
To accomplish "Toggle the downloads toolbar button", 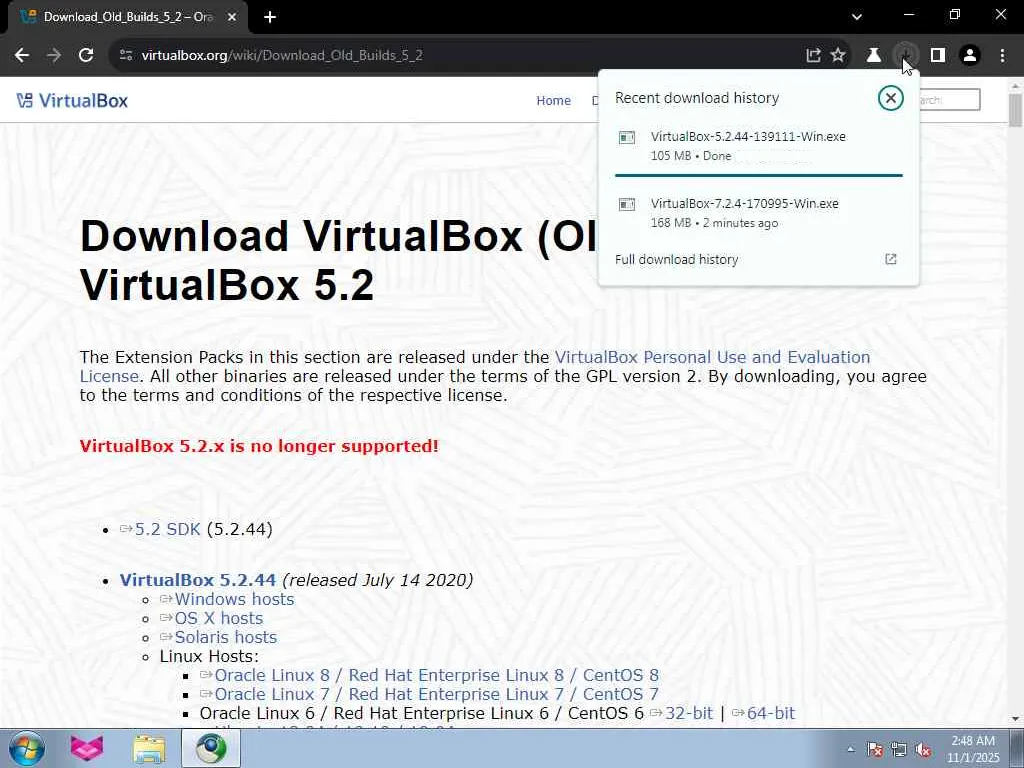I will 906,56.
